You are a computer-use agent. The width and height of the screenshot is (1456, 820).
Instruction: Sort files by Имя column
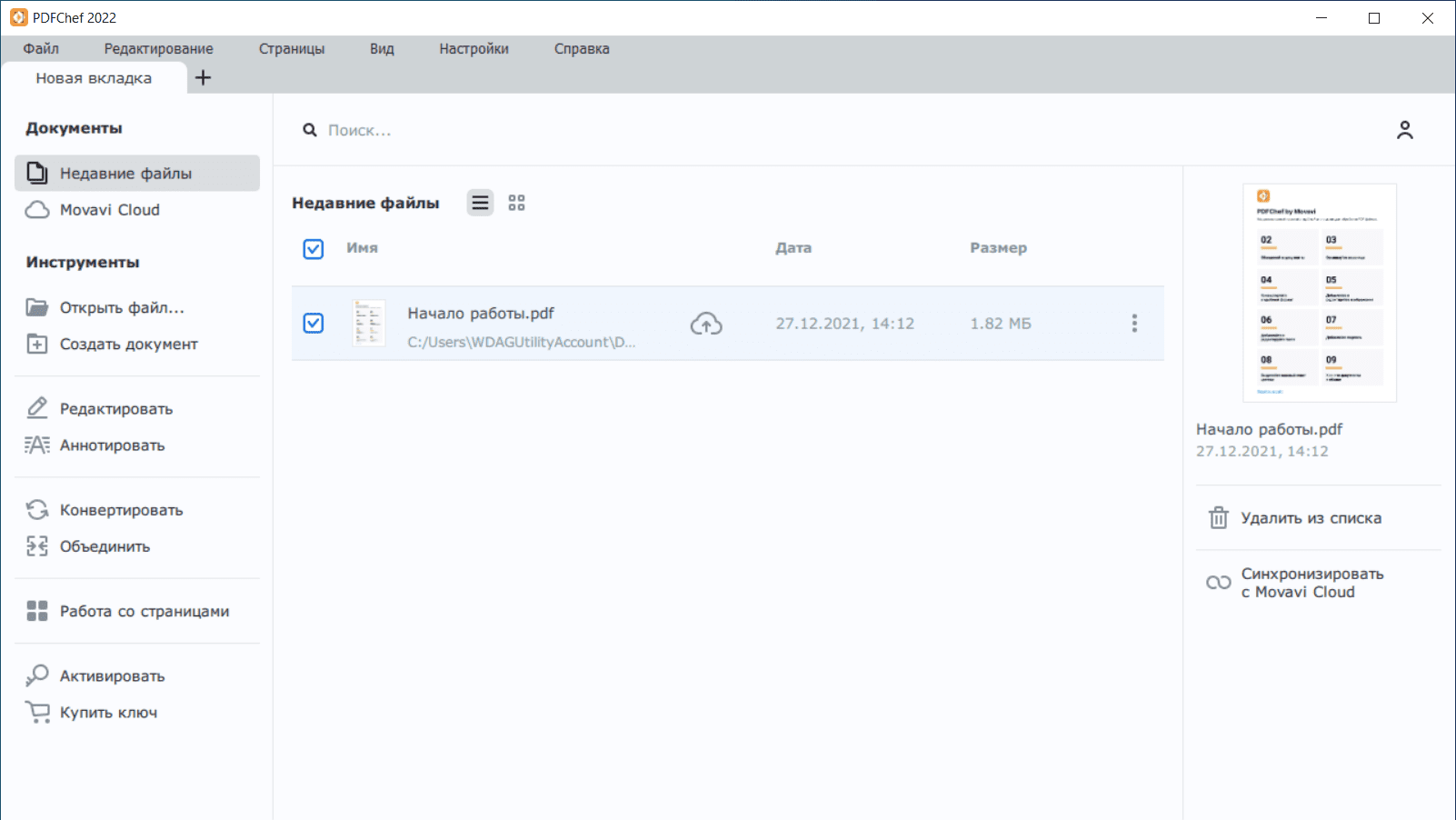[362, 248]
